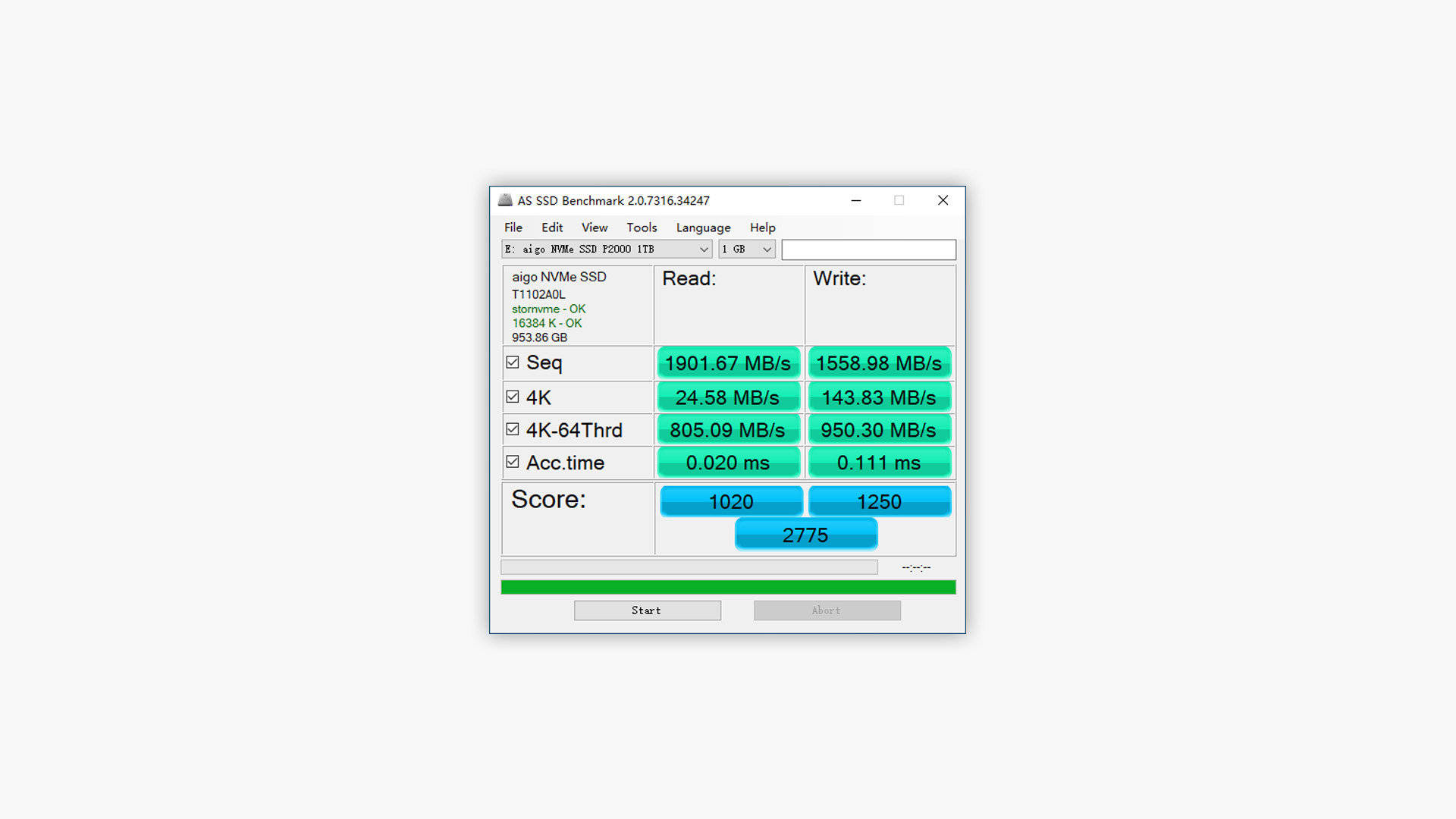Minimize the AS SSD Benchmark window
Image resolution: width=1456 pixels, height=819 pixels.
coord(856,200)
